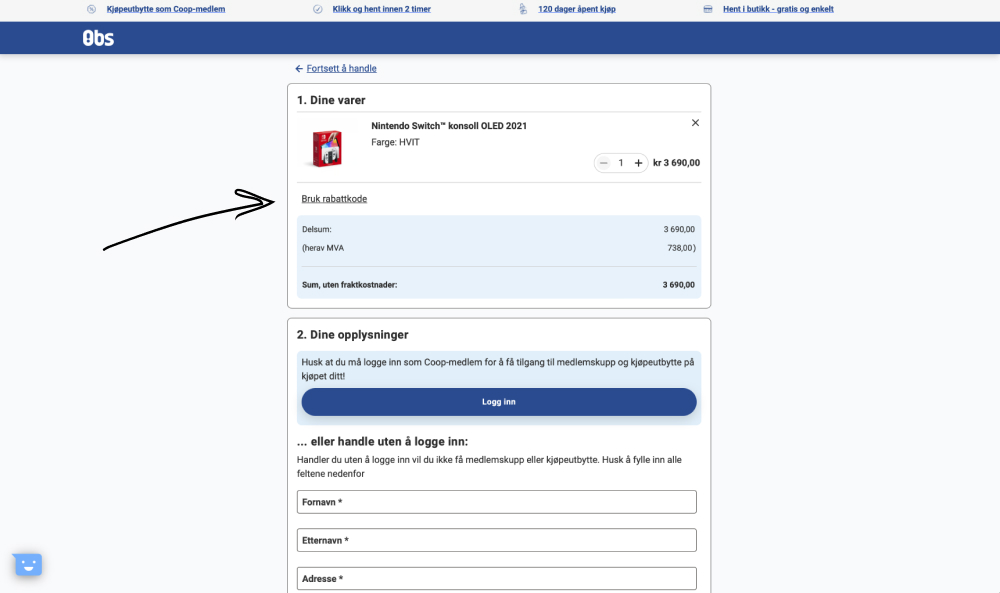This screenshot has width=1000, height=593.
Task: Click the icon beside Kjøpeutbytte som Coop-medlem
Action: coord(91,9)
